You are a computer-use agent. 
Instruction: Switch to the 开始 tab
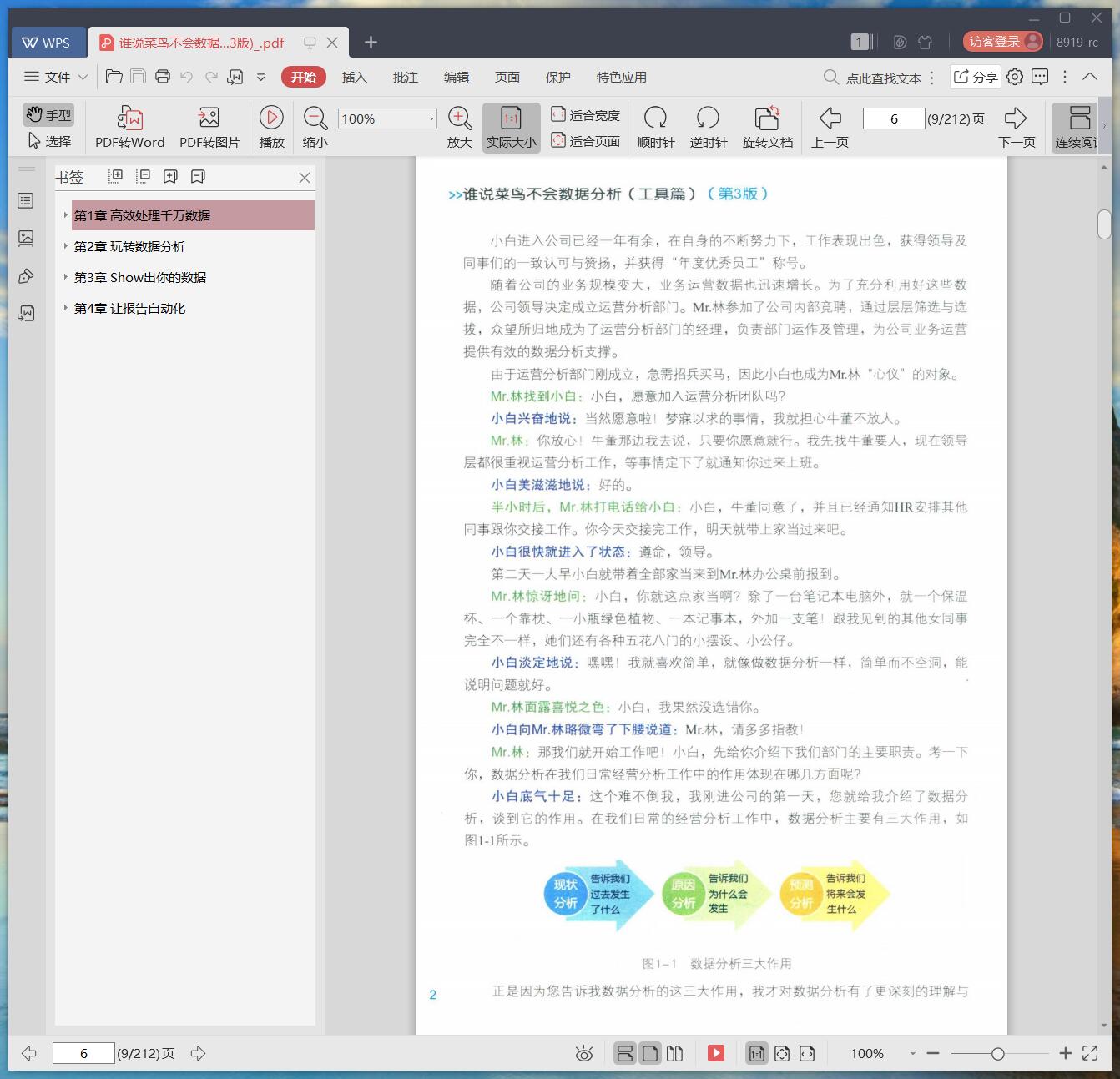click(x=304, y=77)
